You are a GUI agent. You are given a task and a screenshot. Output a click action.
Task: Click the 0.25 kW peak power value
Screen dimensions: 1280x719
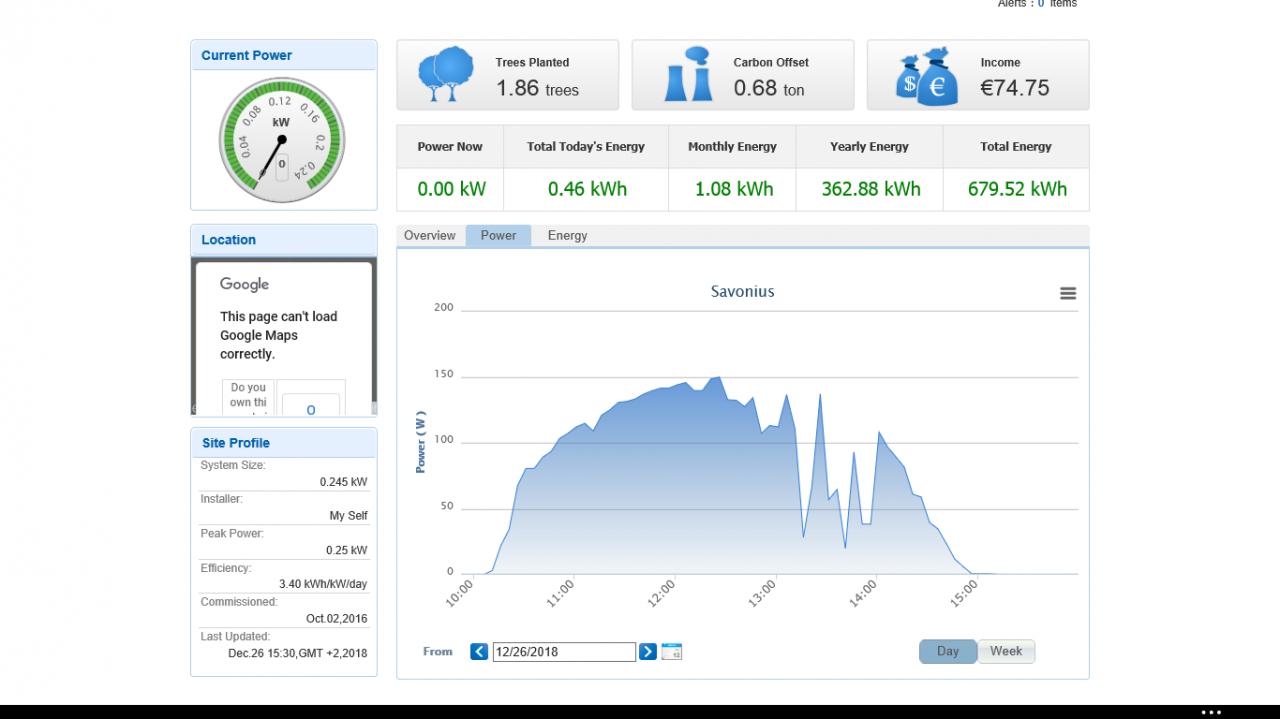click(346, 550)
